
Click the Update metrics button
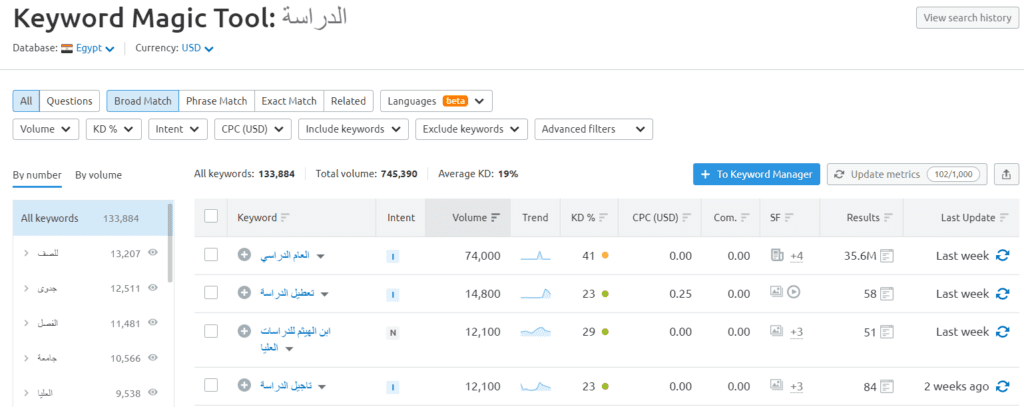point(907,174)
